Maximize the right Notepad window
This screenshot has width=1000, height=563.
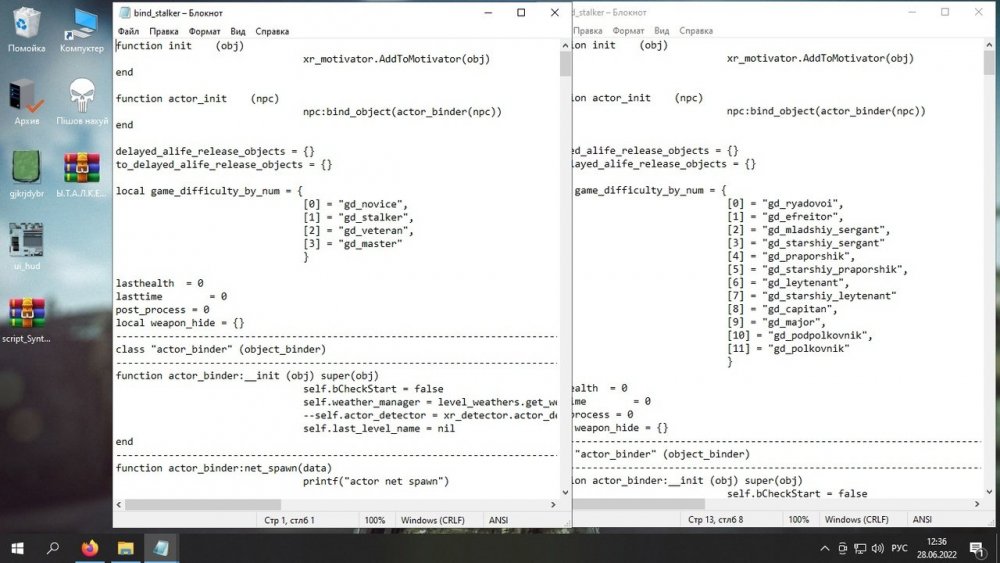click(945, 12)
